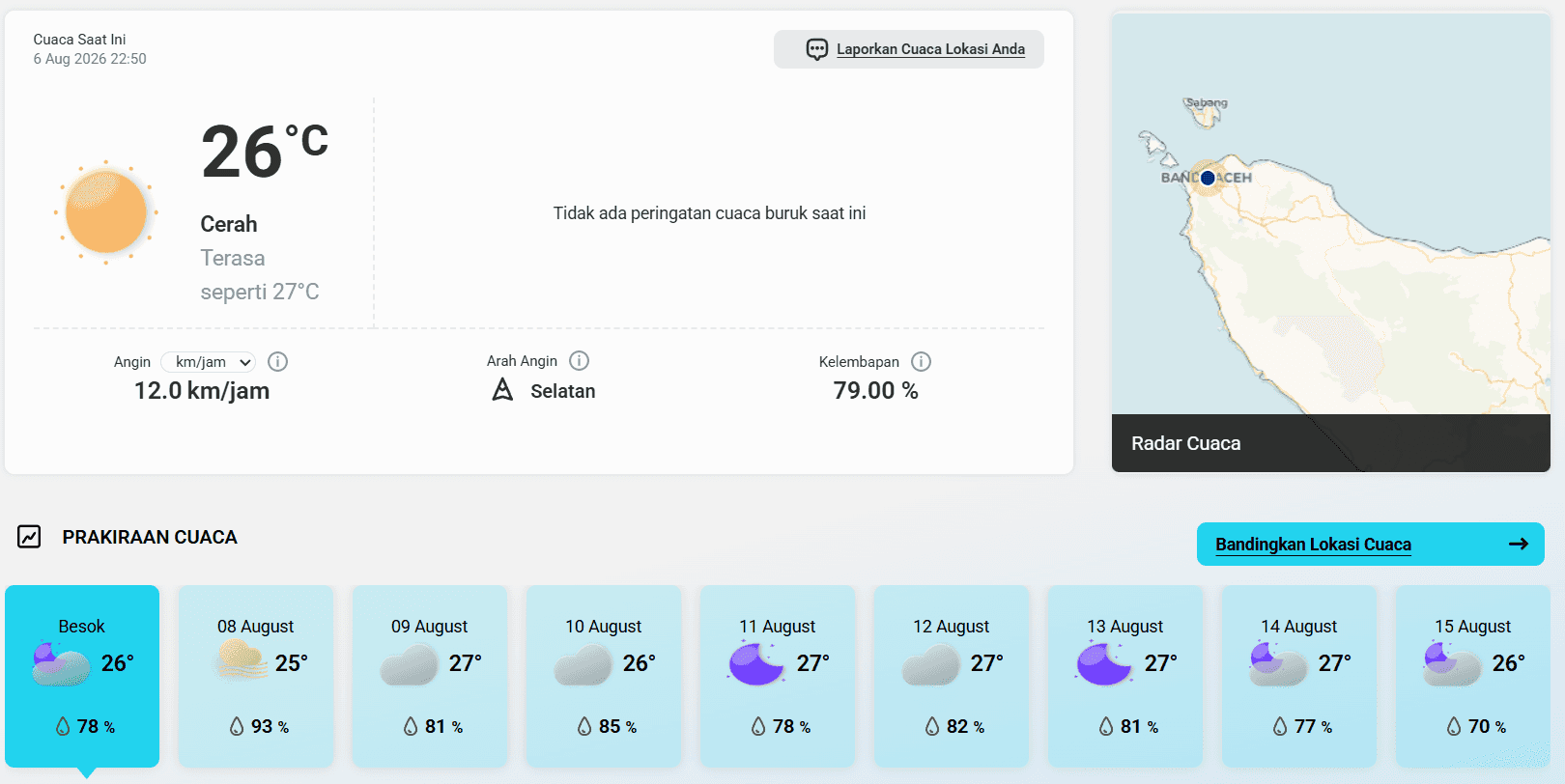
Task: Click the sunny weather icon
Action: point(105,212)
